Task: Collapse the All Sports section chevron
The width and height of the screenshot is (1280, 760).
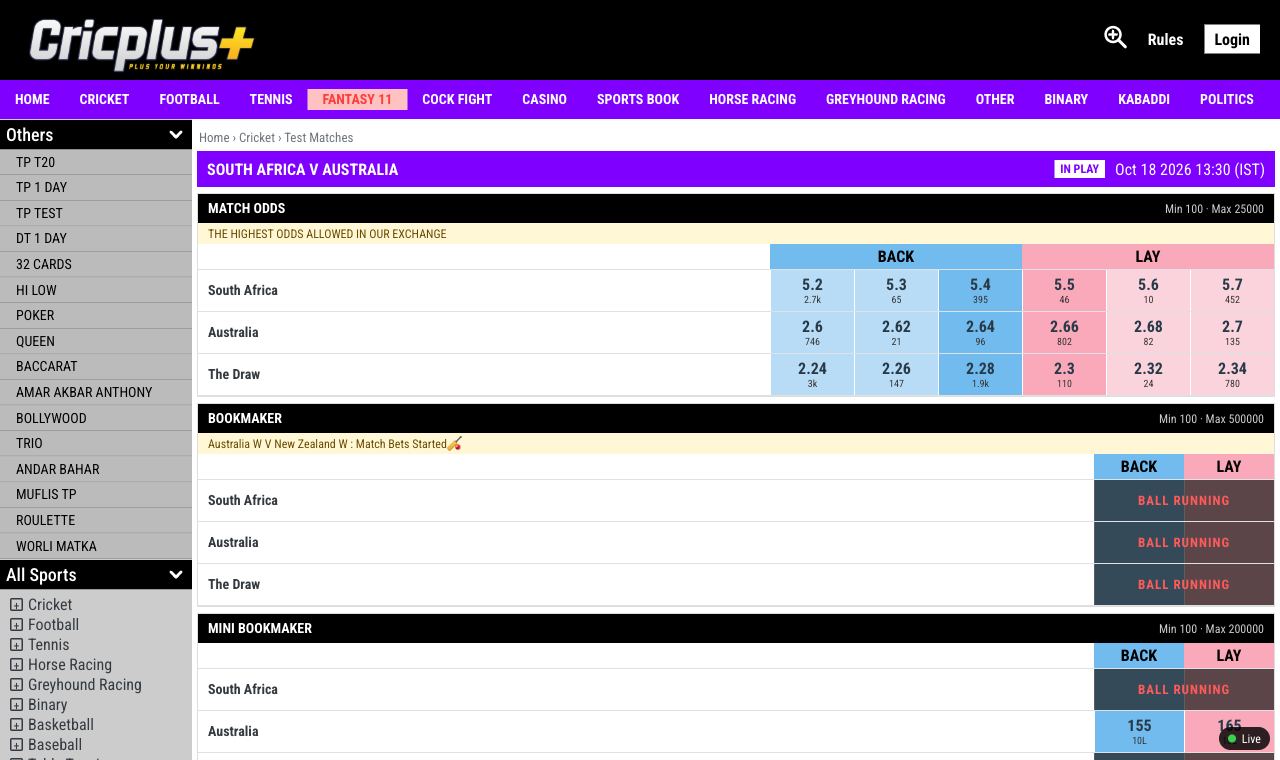Action: (176, 575)
